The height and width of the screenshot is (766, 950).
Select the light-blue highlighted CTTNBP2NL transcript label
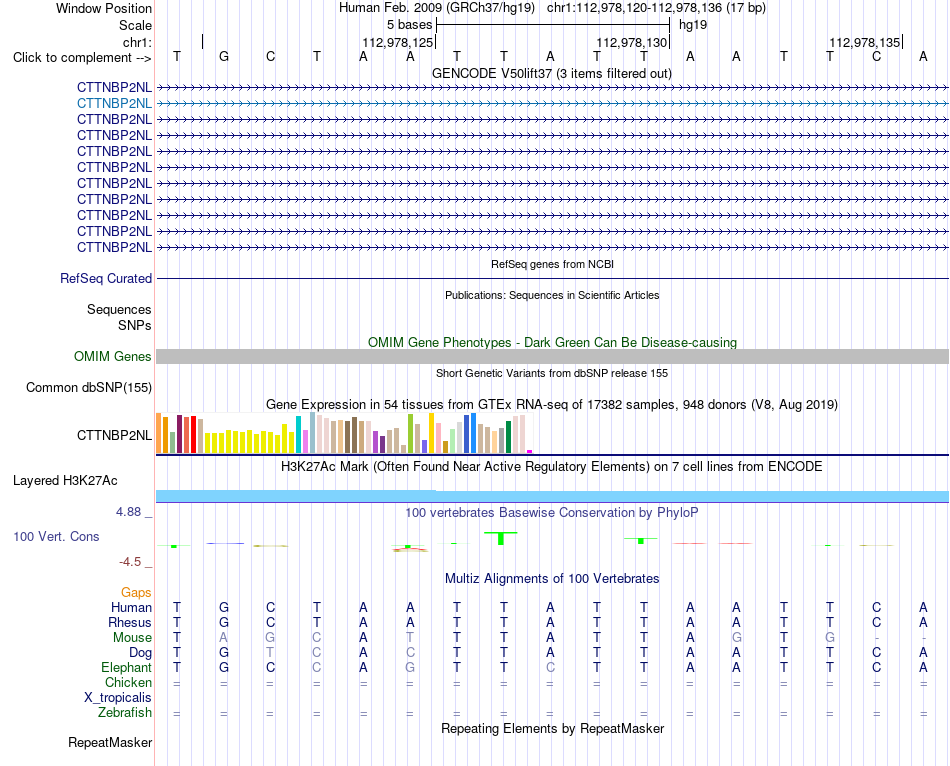tap(114, 104)
